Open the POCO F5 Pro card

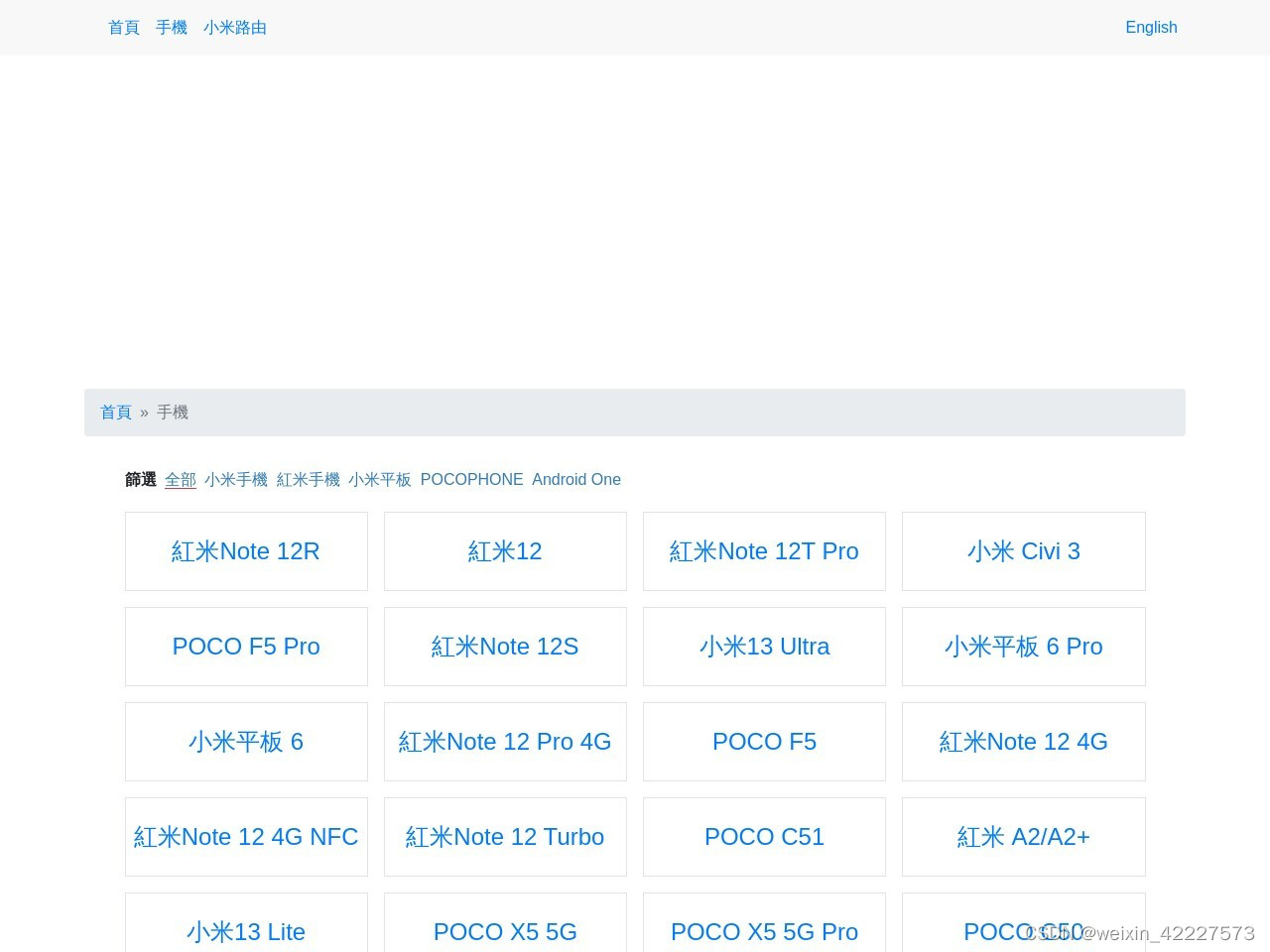[x=246, y=647]
